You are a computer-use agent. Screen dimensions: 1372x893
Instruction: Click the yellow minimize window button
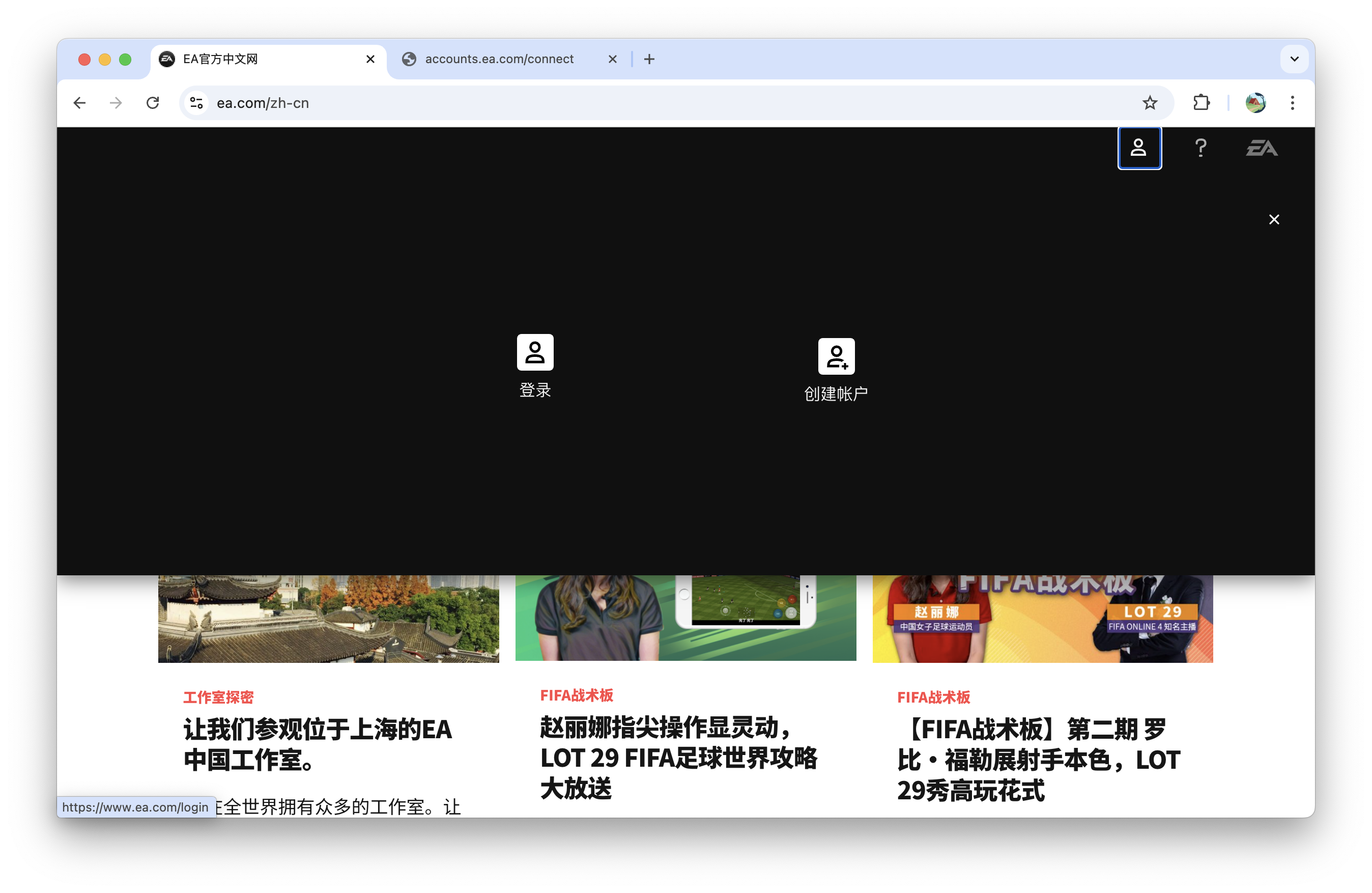pos(105,60)
